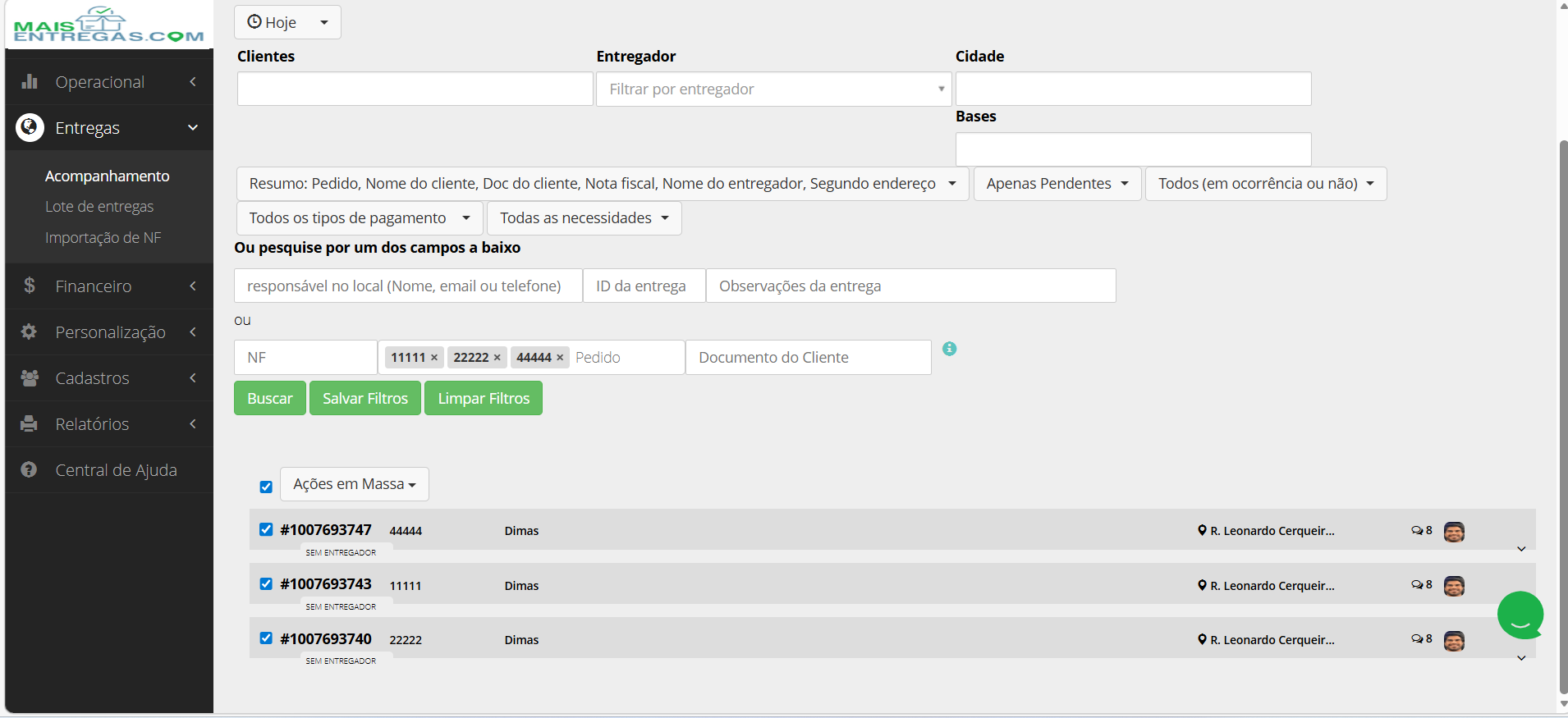Open the Todas as necessidades dropdown
The height and width of the screenshot is (718, 1568).
[585, 218]
